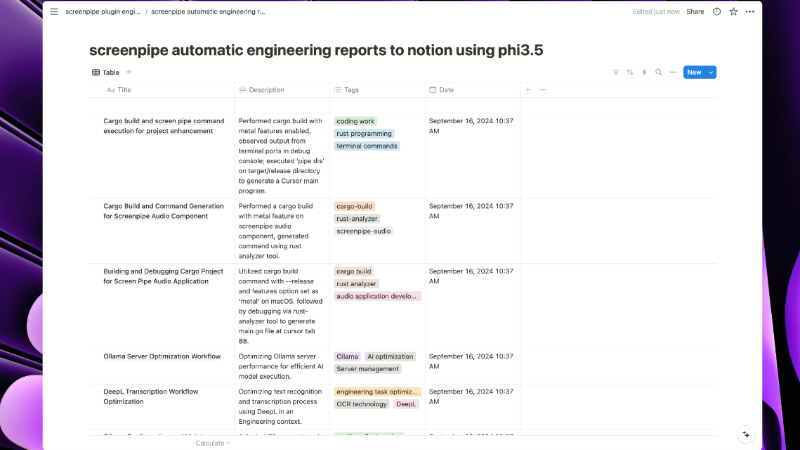Click the database filter icon

click(616, 72)
